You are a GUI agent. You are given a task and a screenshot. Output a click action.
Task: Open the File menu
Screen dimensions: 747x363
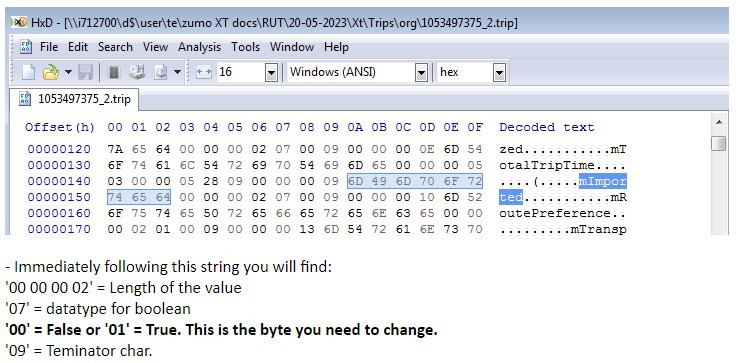[49, 47]
